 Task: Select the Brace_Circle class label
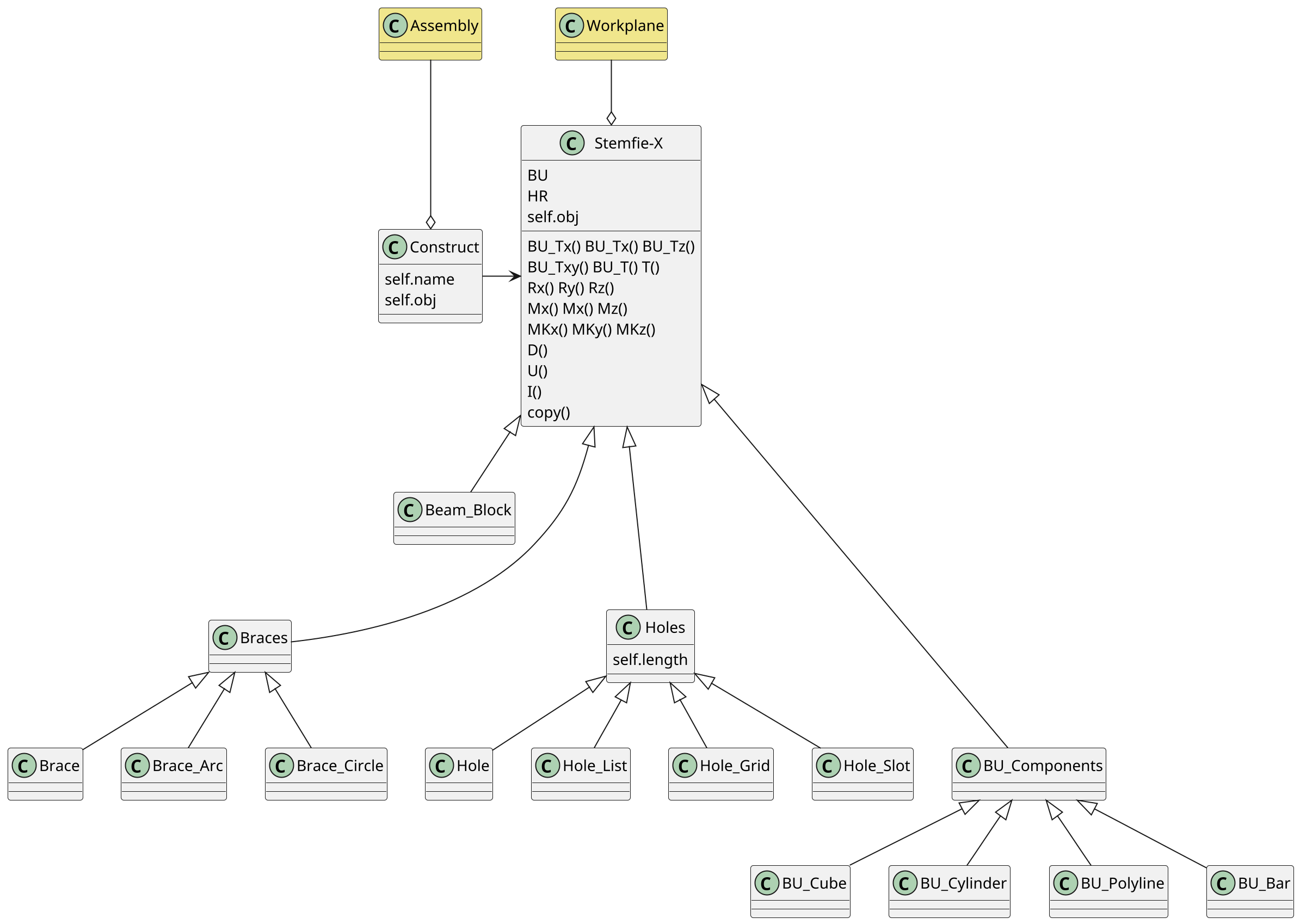(340, 766)
